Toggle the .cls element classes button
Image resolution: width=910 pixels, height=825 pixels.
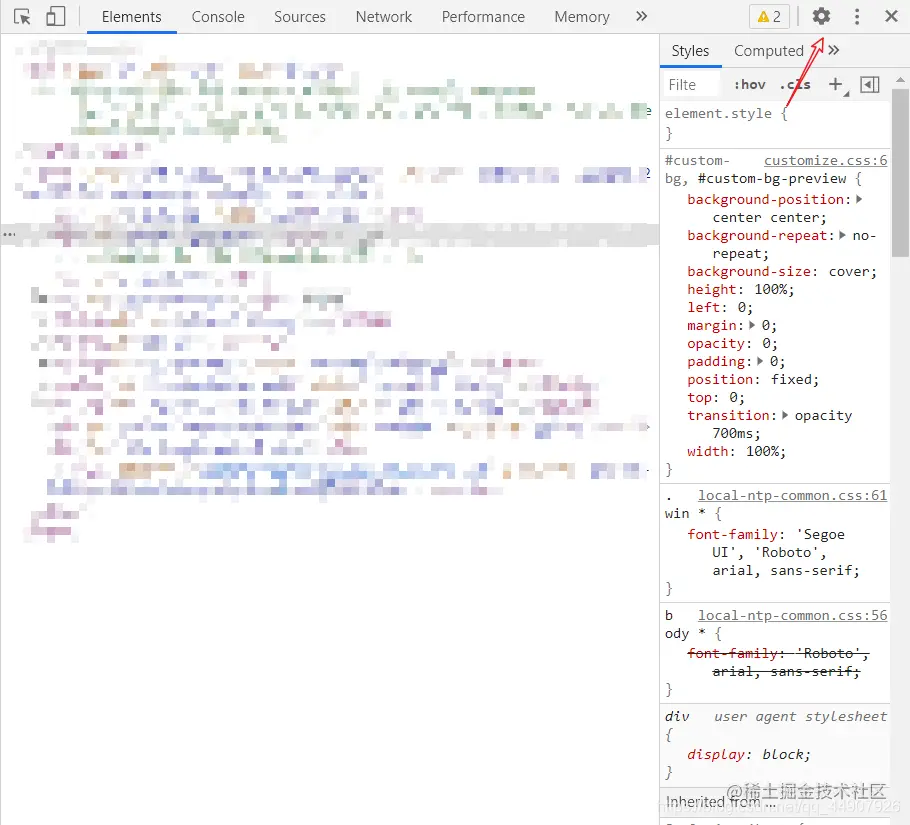point(795,85)
